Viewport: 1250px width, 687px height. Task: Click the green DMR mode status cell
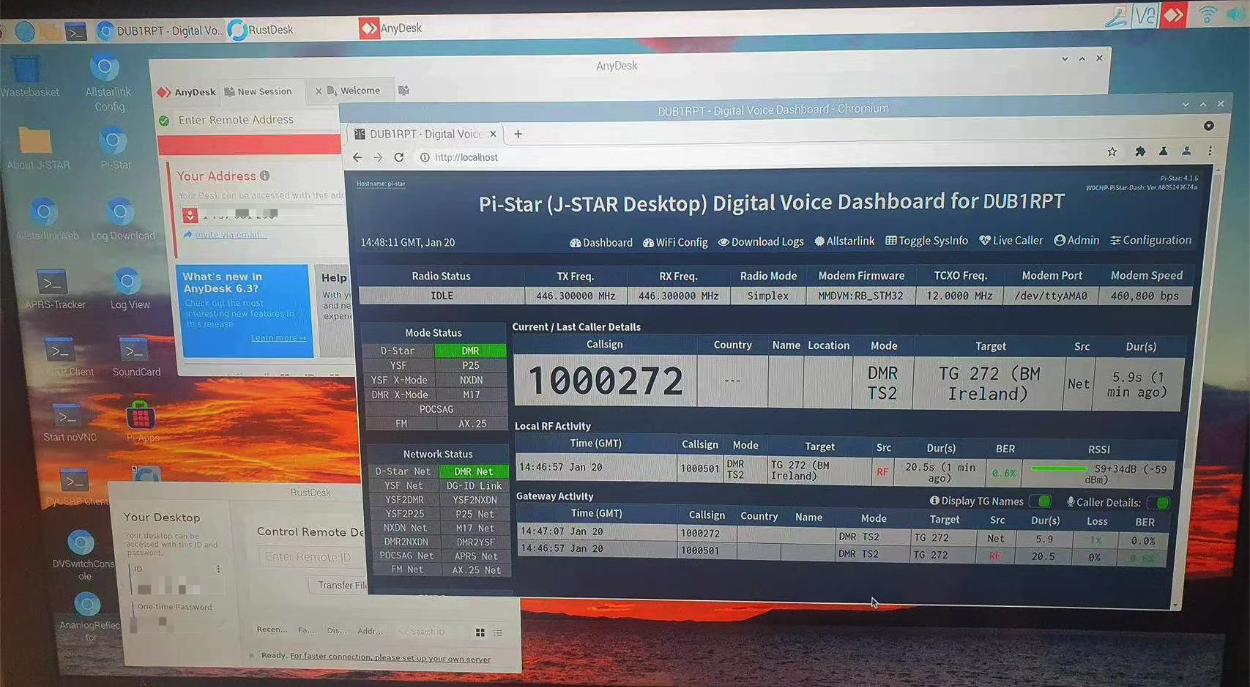(x=470, y=351)
